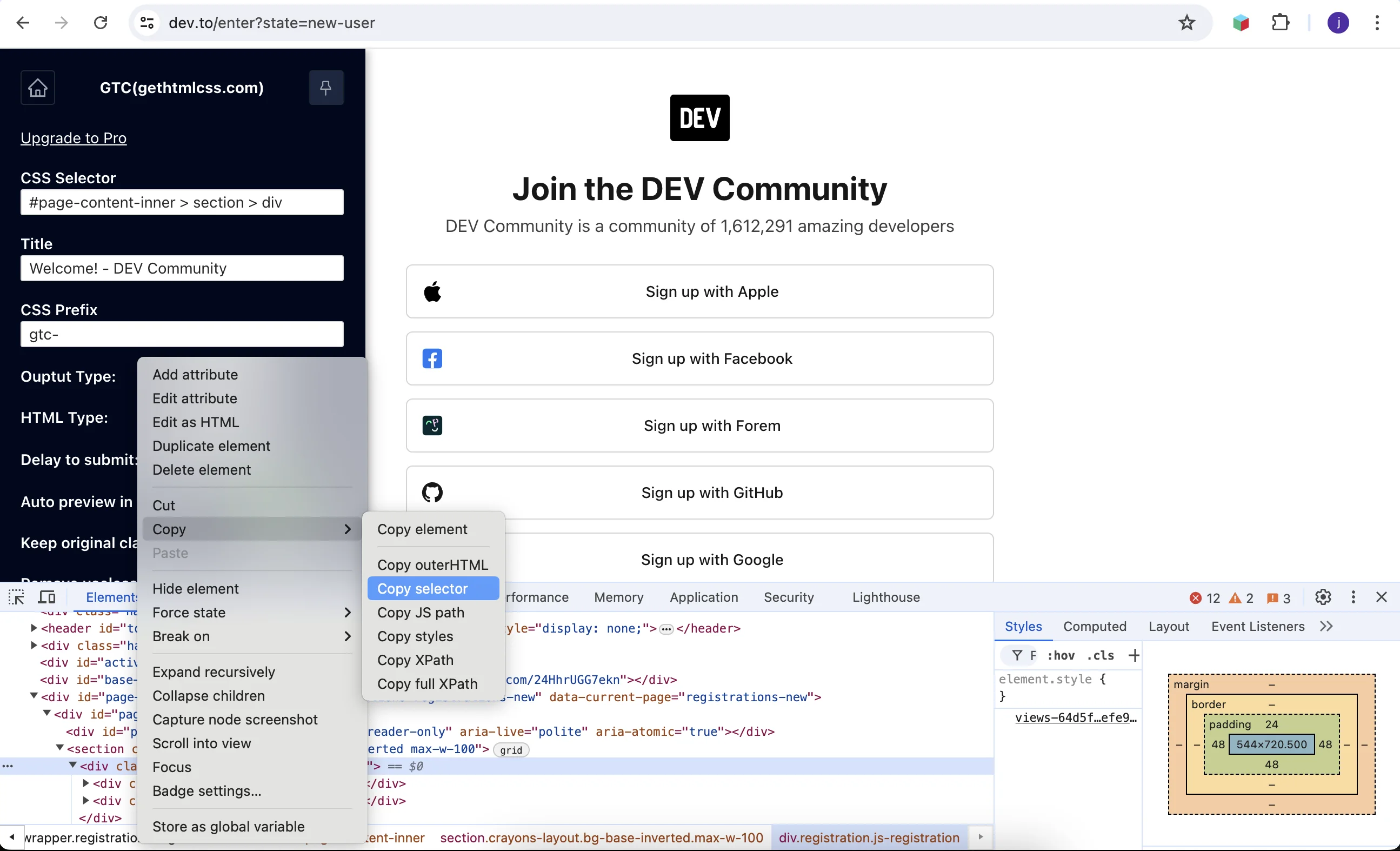Click the red errors count badge
This screenshot has width=1400, height=851.
coord(1204,598)
